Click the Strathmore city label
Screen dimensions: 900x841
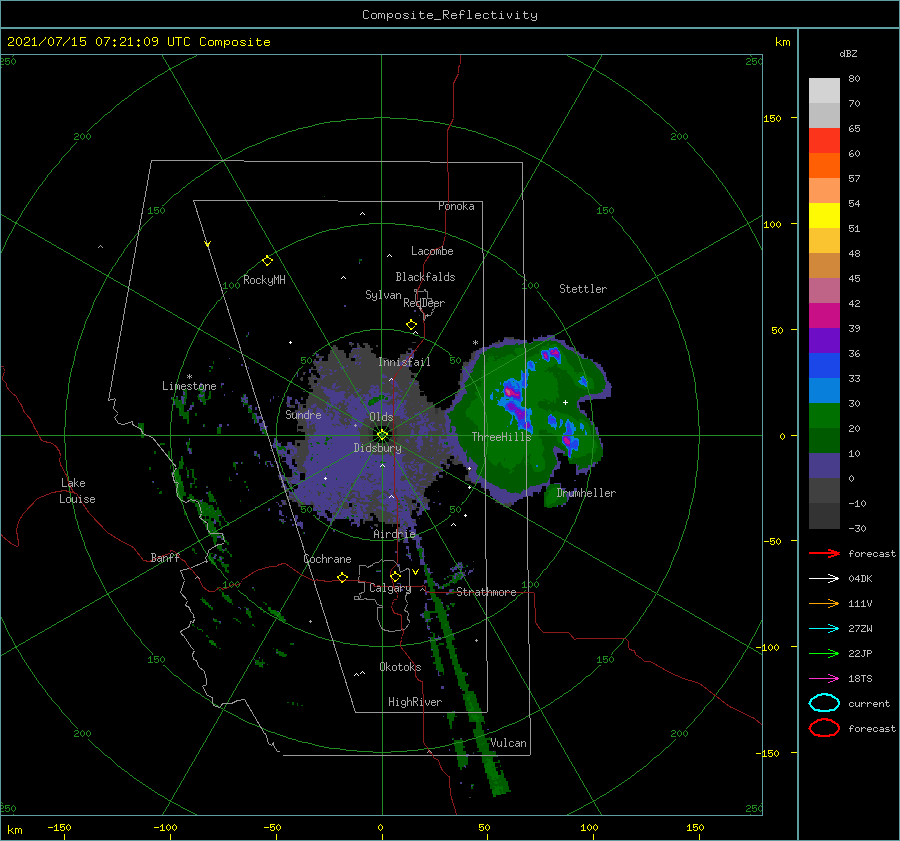(486, 592)
